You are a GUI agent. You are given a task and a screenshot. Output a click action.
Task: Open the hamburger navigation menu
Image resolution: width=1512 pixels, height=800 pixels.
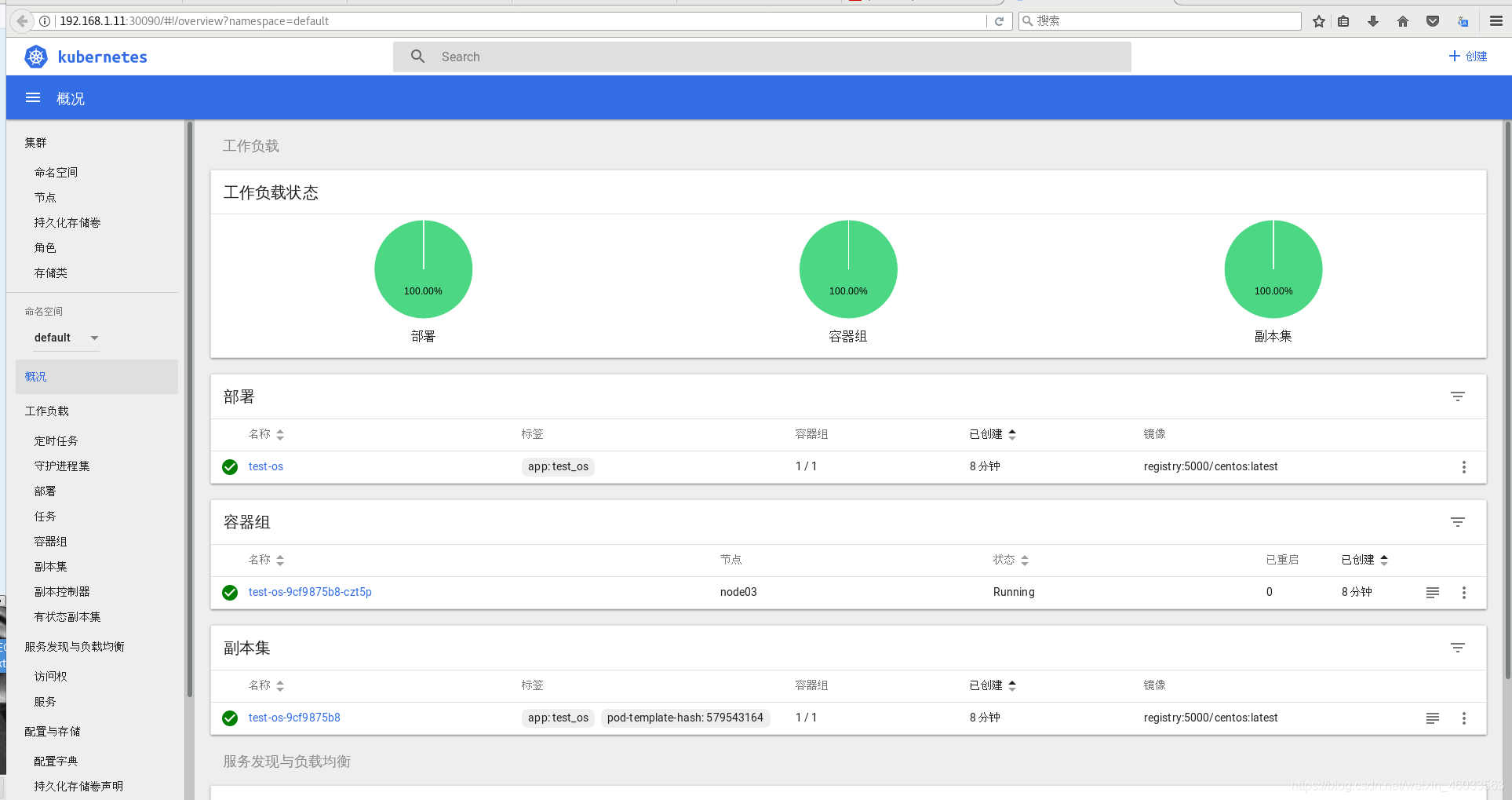(x=33, y=98)
